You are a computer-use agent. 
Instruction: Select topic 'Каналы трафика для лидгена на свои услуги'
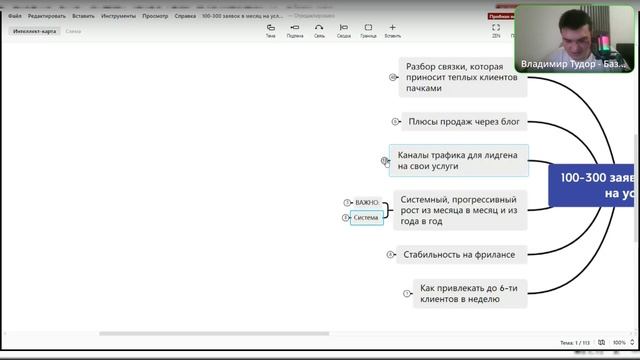tap(459, 160)
